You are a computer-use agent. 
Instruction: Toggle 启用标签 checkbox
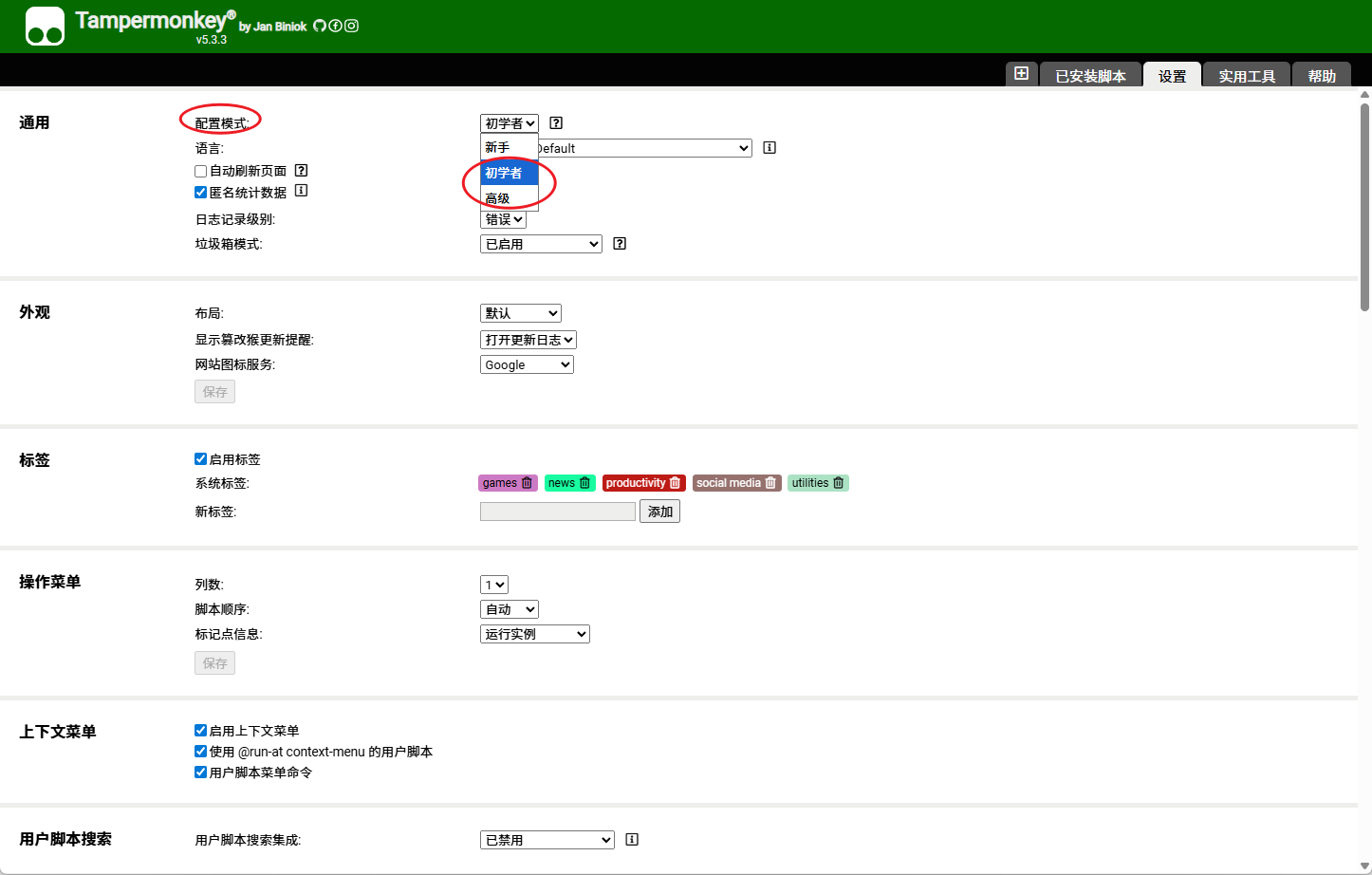(x=201, y=458)
